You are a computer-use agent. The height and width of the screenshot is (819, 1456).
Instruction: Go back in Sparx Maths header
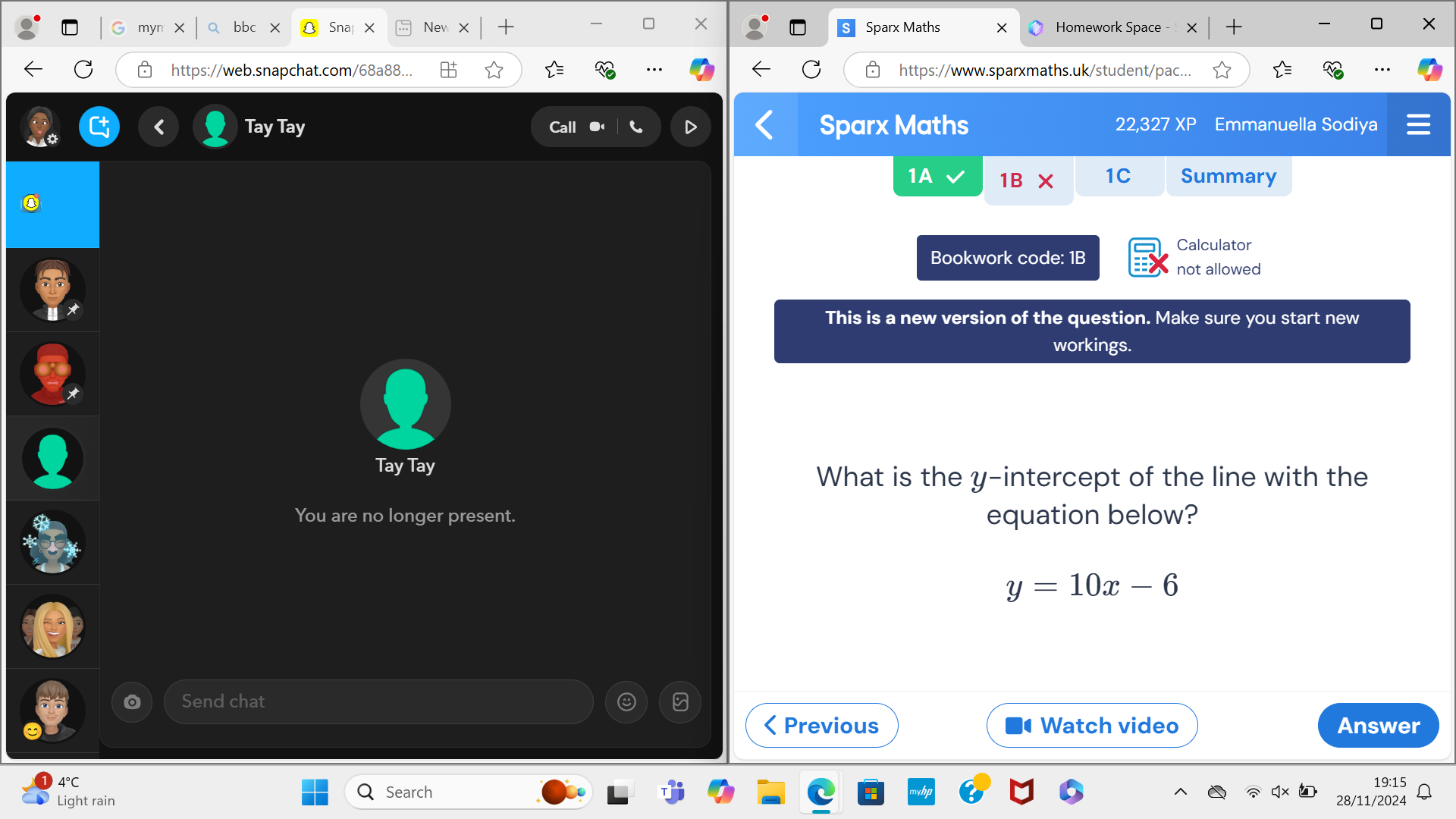(765, 124)
